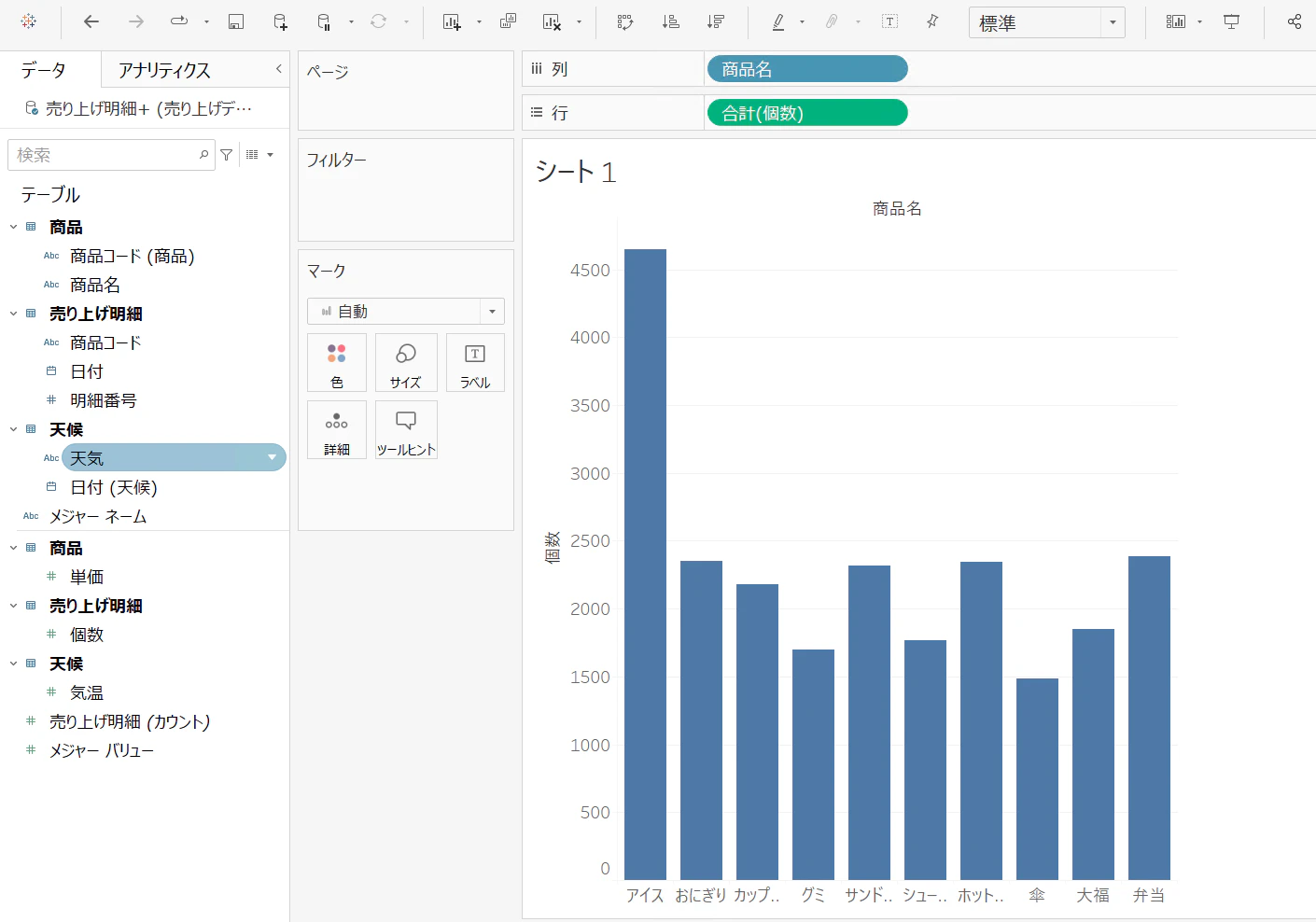Open the dropdown arrow next to pause updates icon

pyautogui.click(x=351, y=21)
